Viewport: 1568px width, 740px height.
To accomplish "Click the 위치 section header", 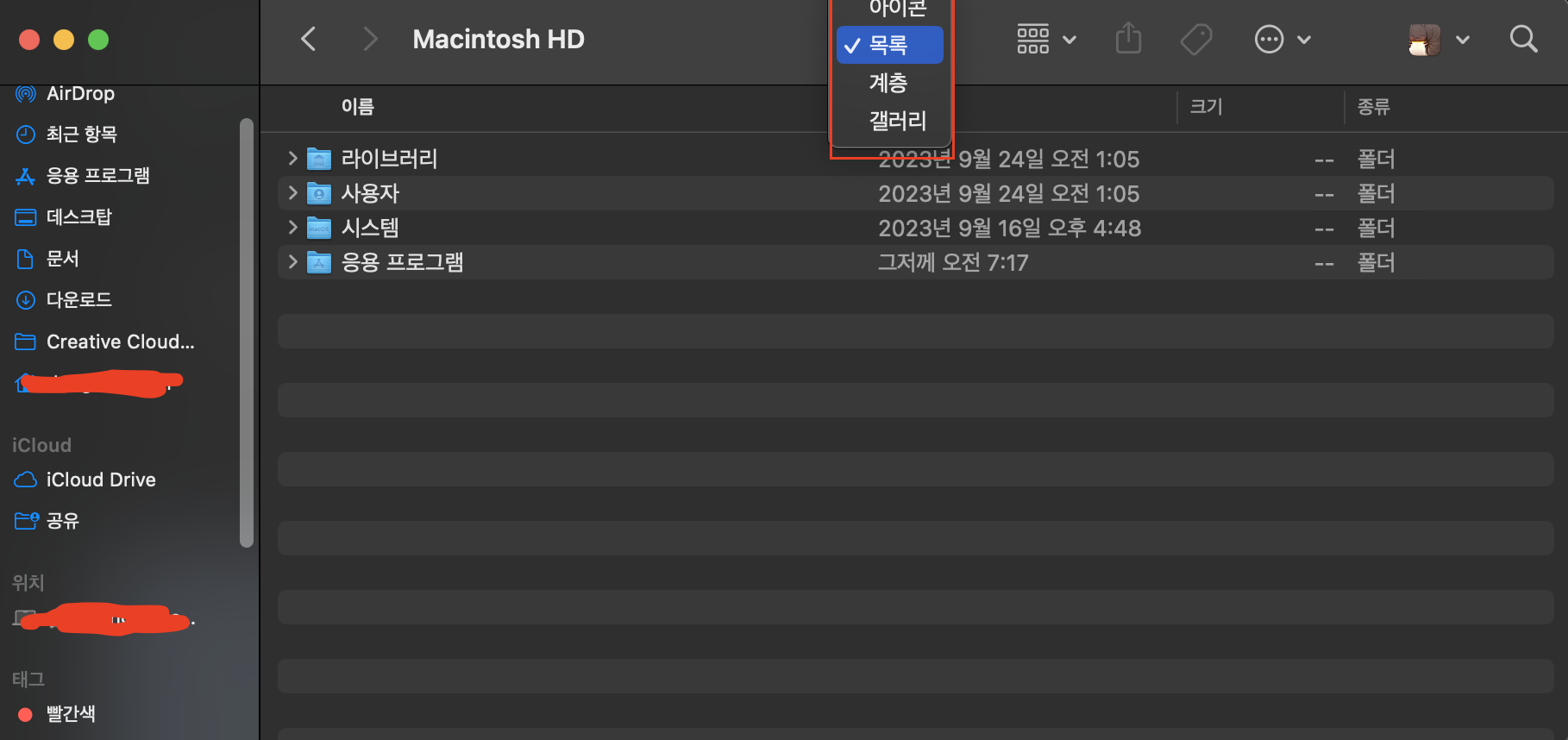I will pos(28,582).
